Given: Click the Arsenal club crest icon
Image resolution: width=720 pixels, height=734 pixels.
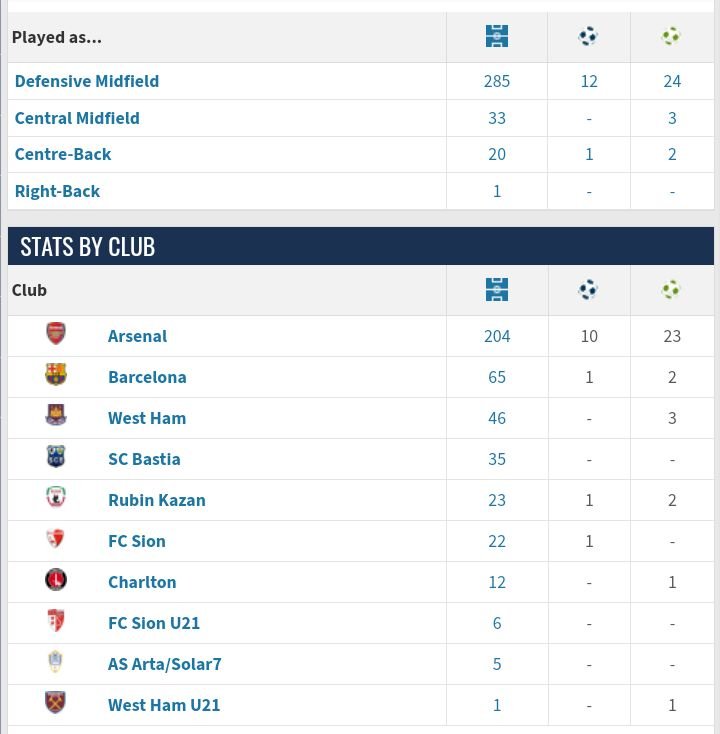Looking at the screenshot, I should 56,334.
